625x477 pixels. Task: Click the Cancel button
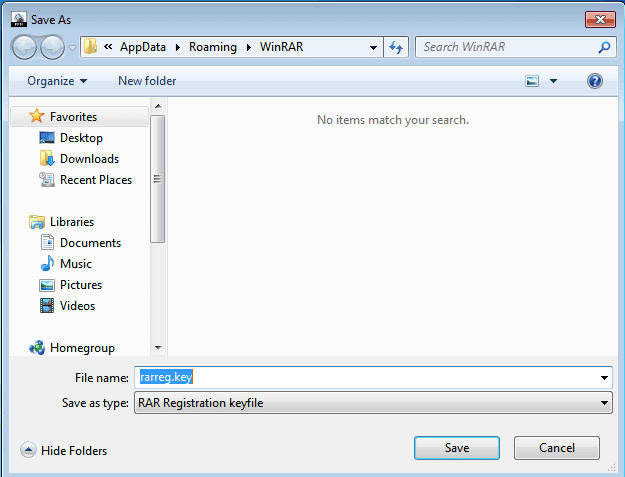[x=557, y=448]
